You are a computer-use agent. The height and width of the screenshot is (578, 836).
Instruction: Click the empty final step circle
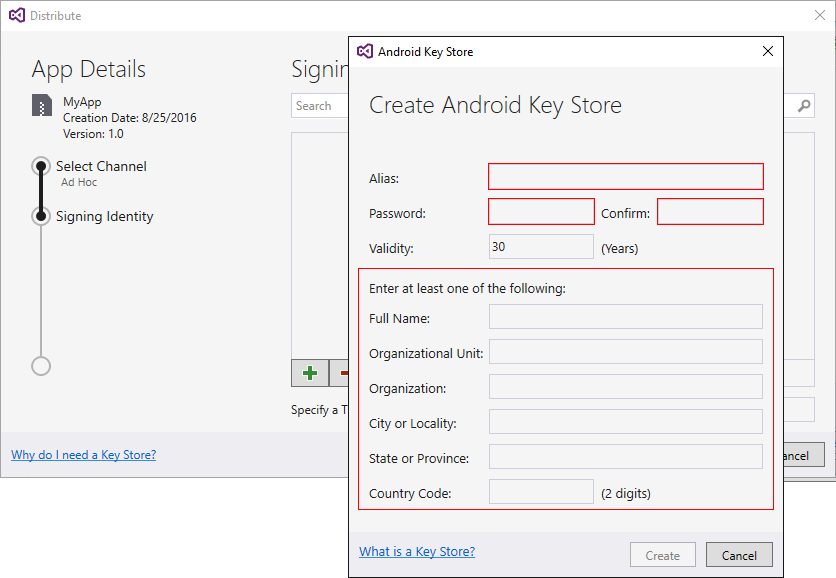pyautogui.click(x=41, y=366)
